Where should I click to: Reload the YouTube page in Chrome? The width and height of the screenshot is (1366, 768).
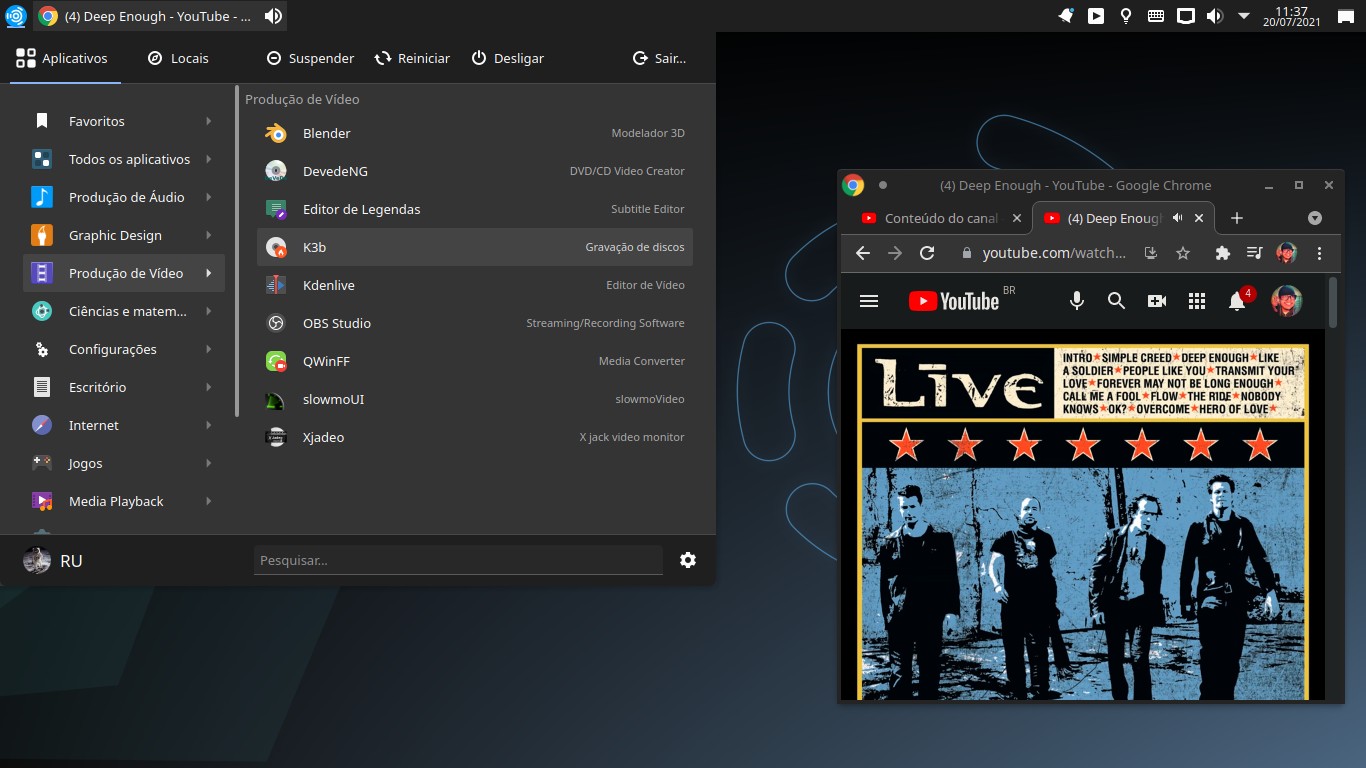pyautogui.click(x=927, y=253)
